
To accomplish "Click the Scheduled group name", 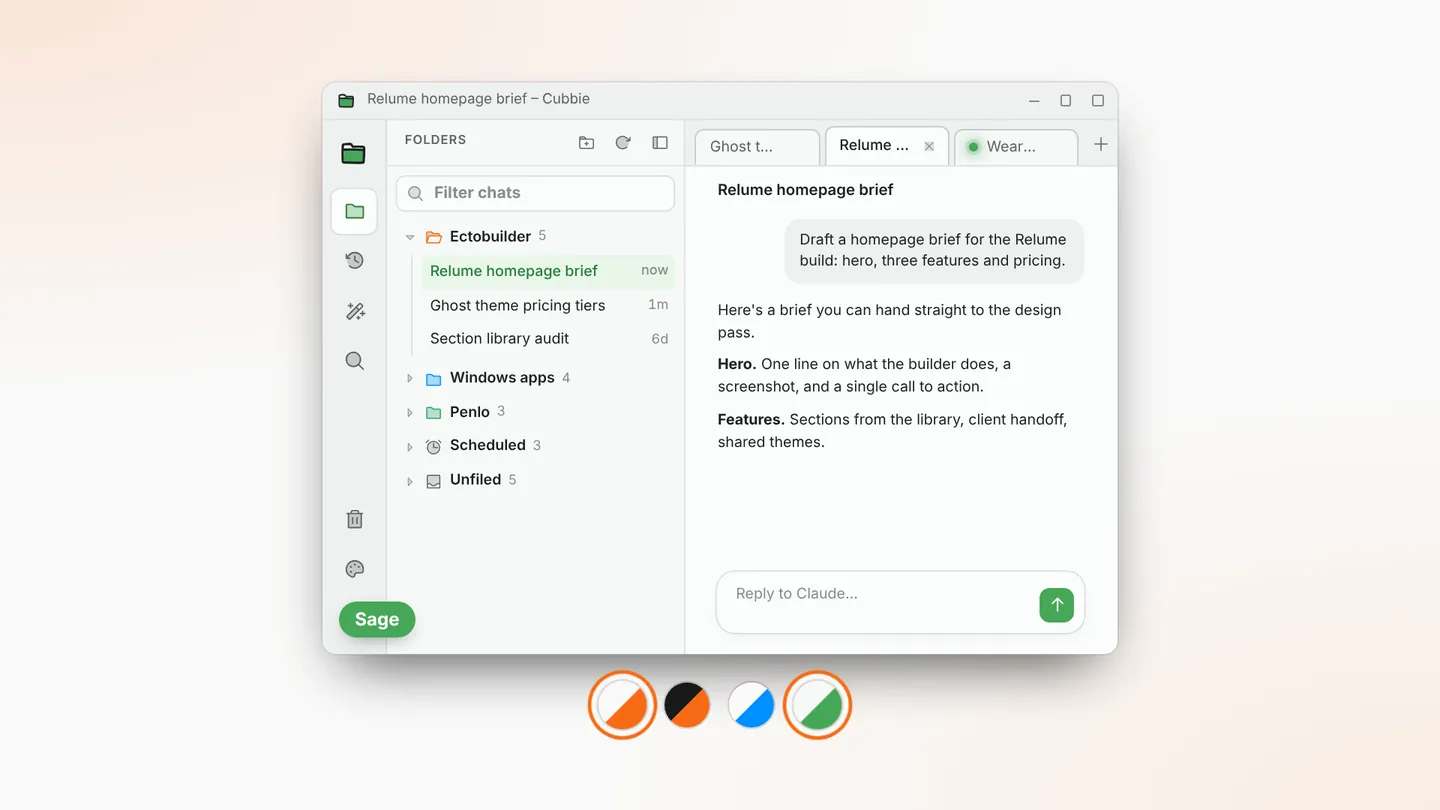I will 488,445.
